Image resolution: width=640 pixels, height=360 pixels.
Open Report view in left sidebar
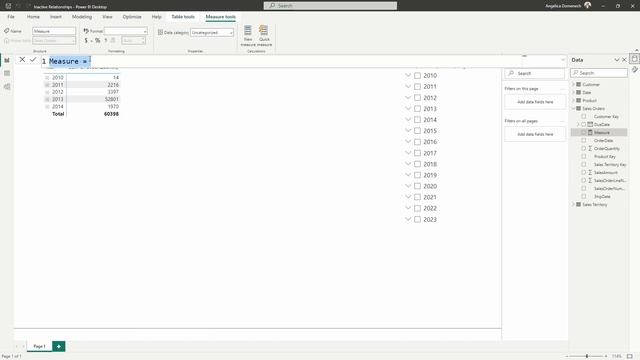coord(7,60)
